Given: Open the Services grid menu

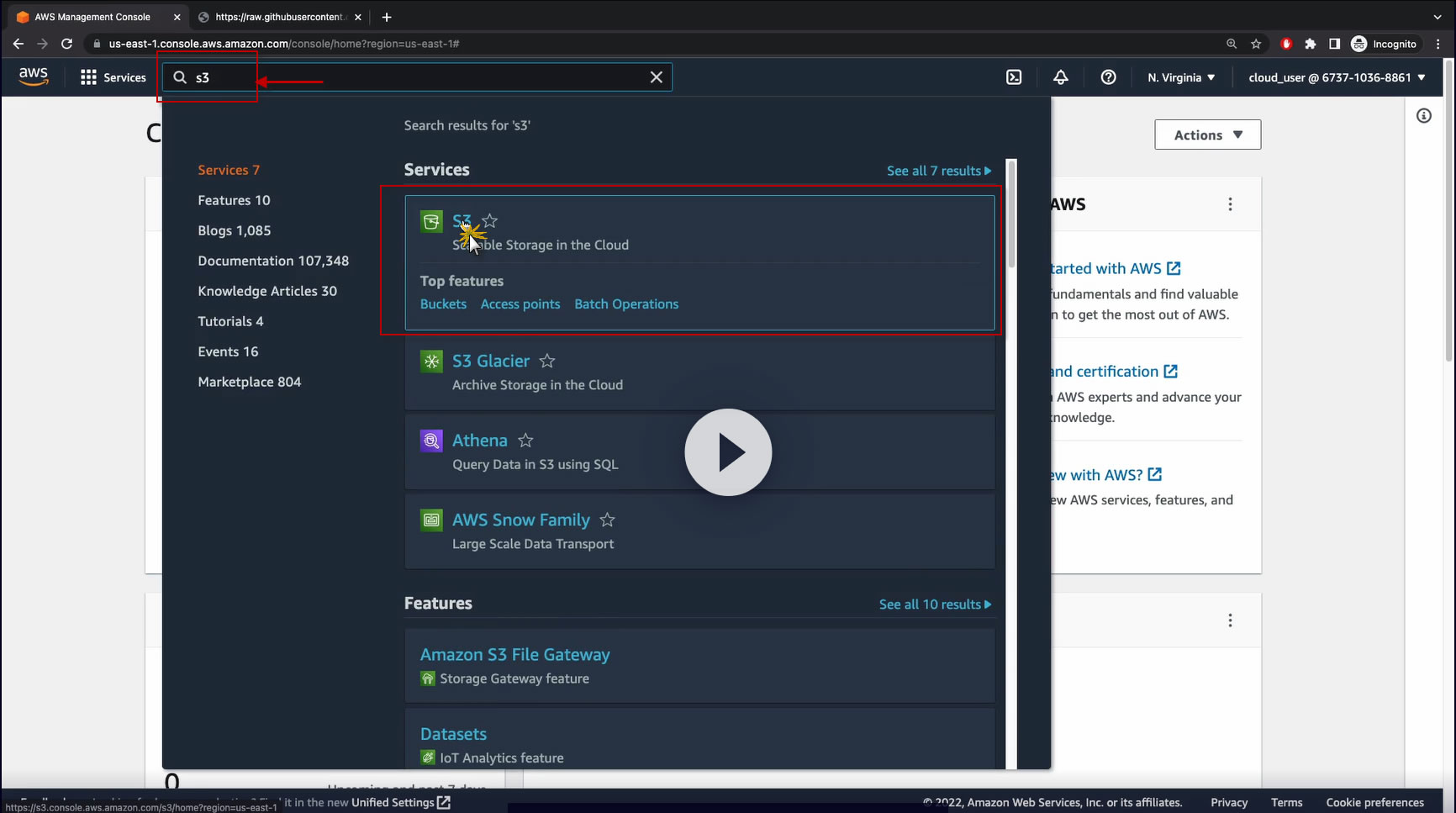Looking at the screenshot, I should [113, 77].
